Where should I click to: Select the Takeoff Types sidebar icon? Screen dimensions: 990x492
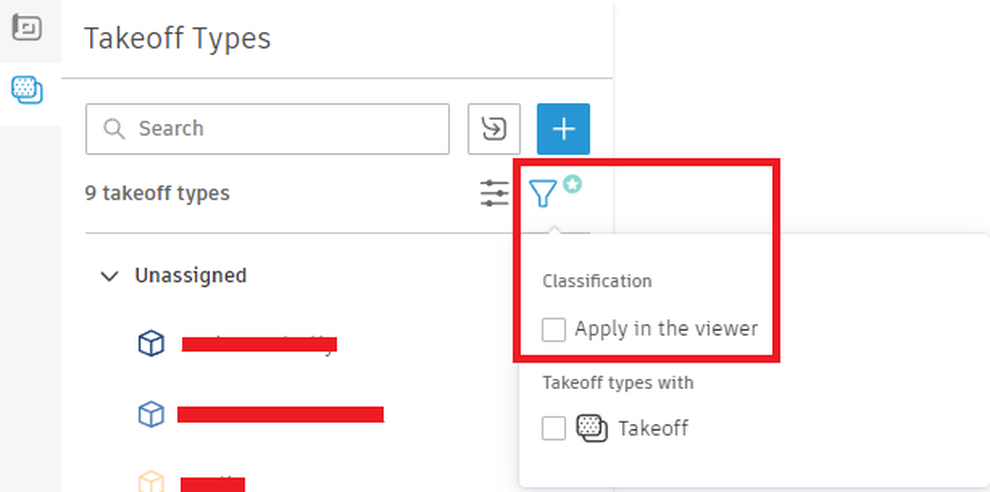[x=27, y=90]
